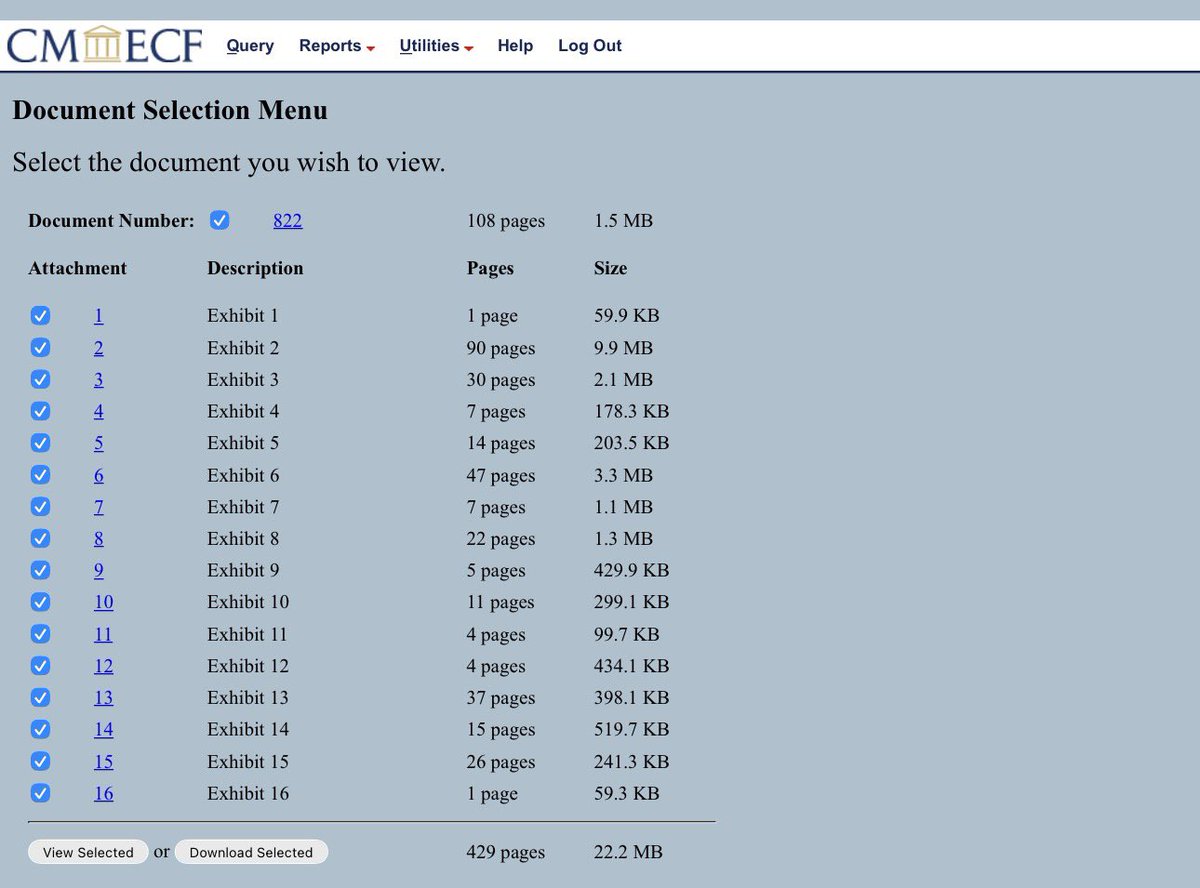Click the CM/ECF logo
Image resolution: width=1200 pixels, height=888 pixels.
click(x=104, y=46)
